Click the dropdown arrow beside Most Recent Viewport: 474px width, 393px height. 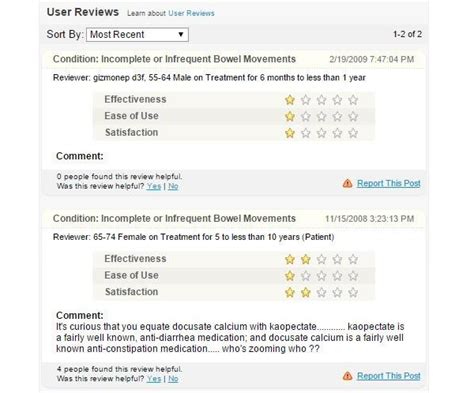[x=181, y=34]
